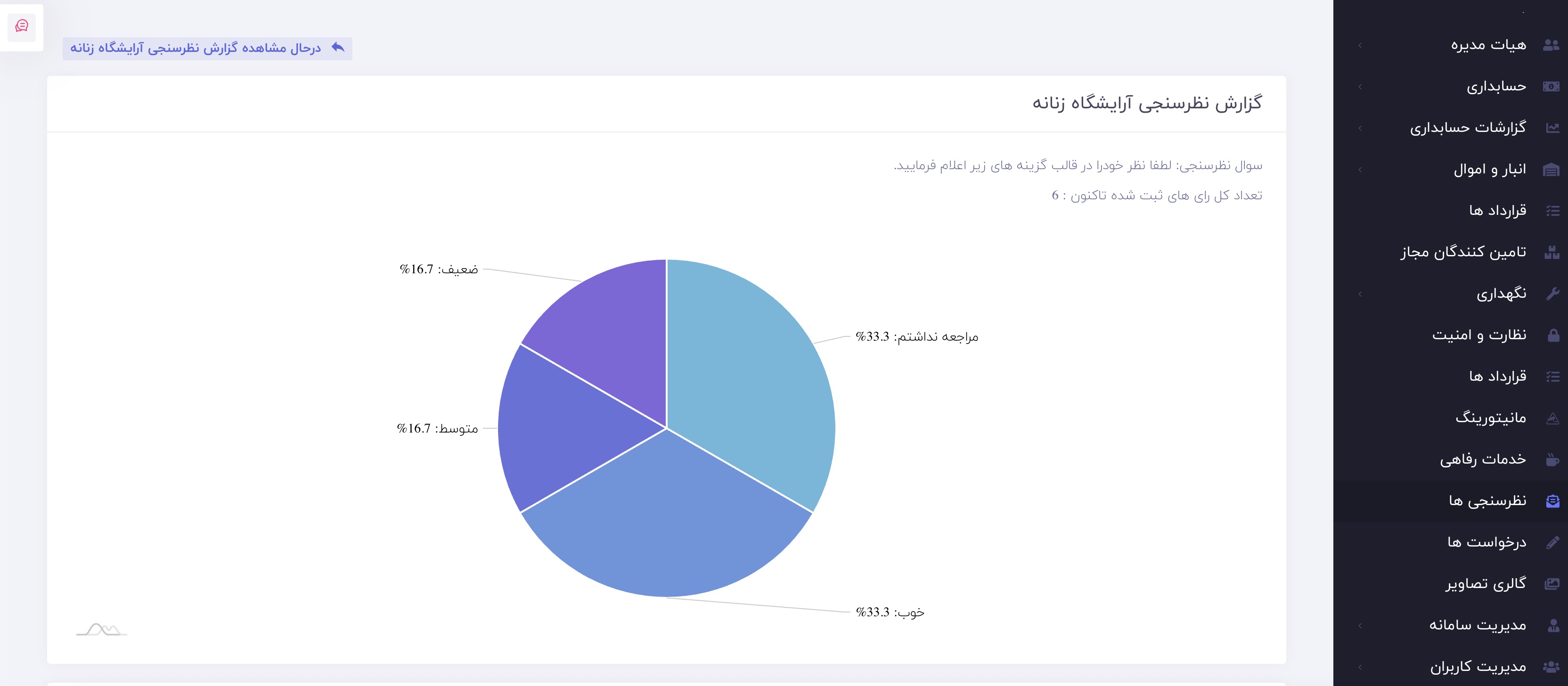Click the نظرسنجی ها surveys icon
Screen dimensions: 1568x686
(x=1553, y=500)
